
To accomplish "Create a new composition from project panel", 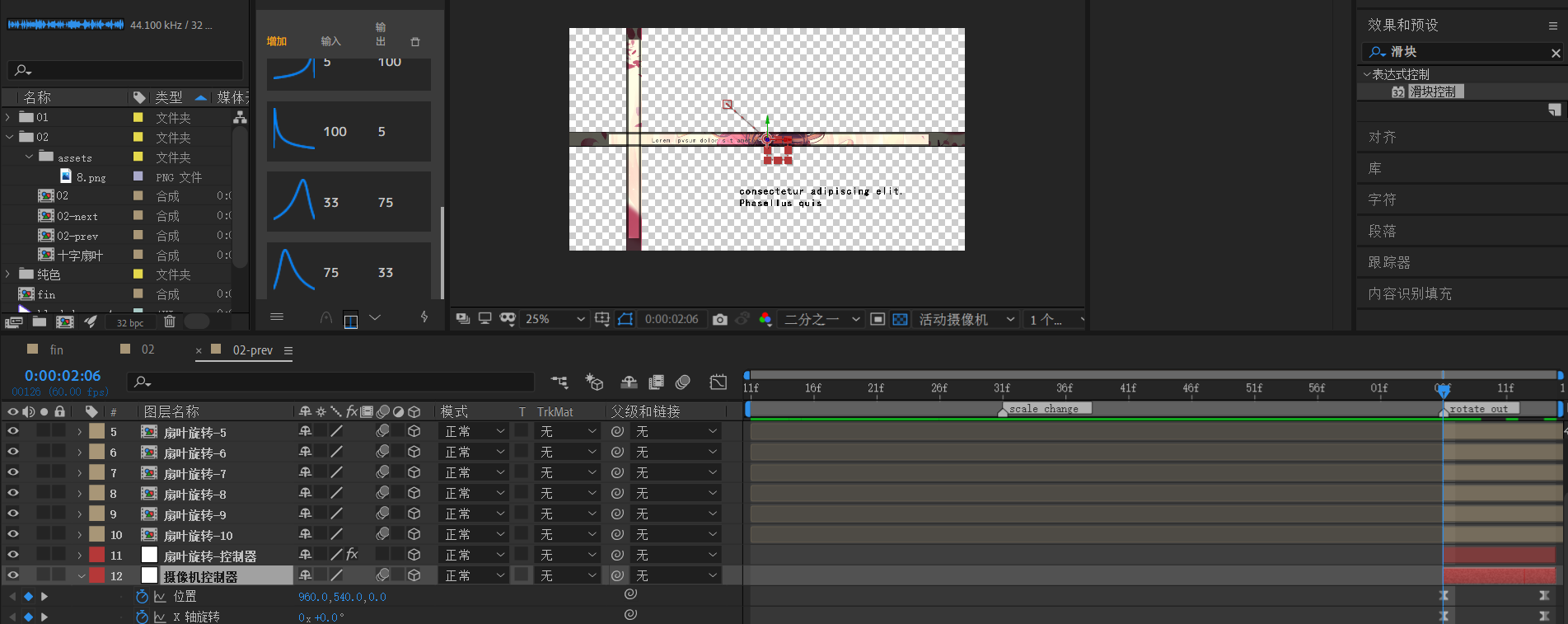I will tap(64, 321).
